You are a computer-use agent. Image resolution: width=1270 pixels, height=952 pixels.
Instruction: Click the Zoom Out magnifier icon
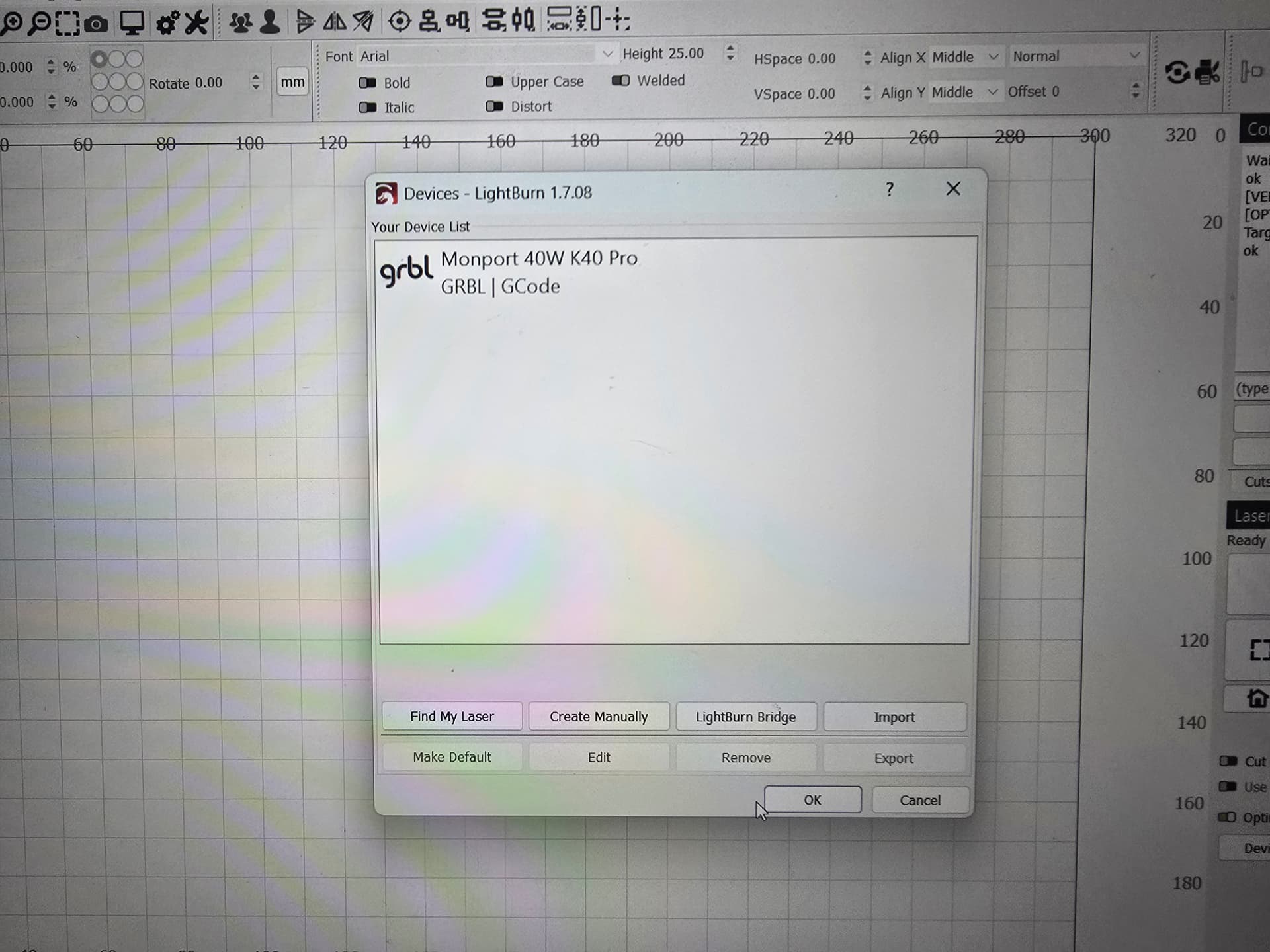pyautogui.click(x=40, y=23)
